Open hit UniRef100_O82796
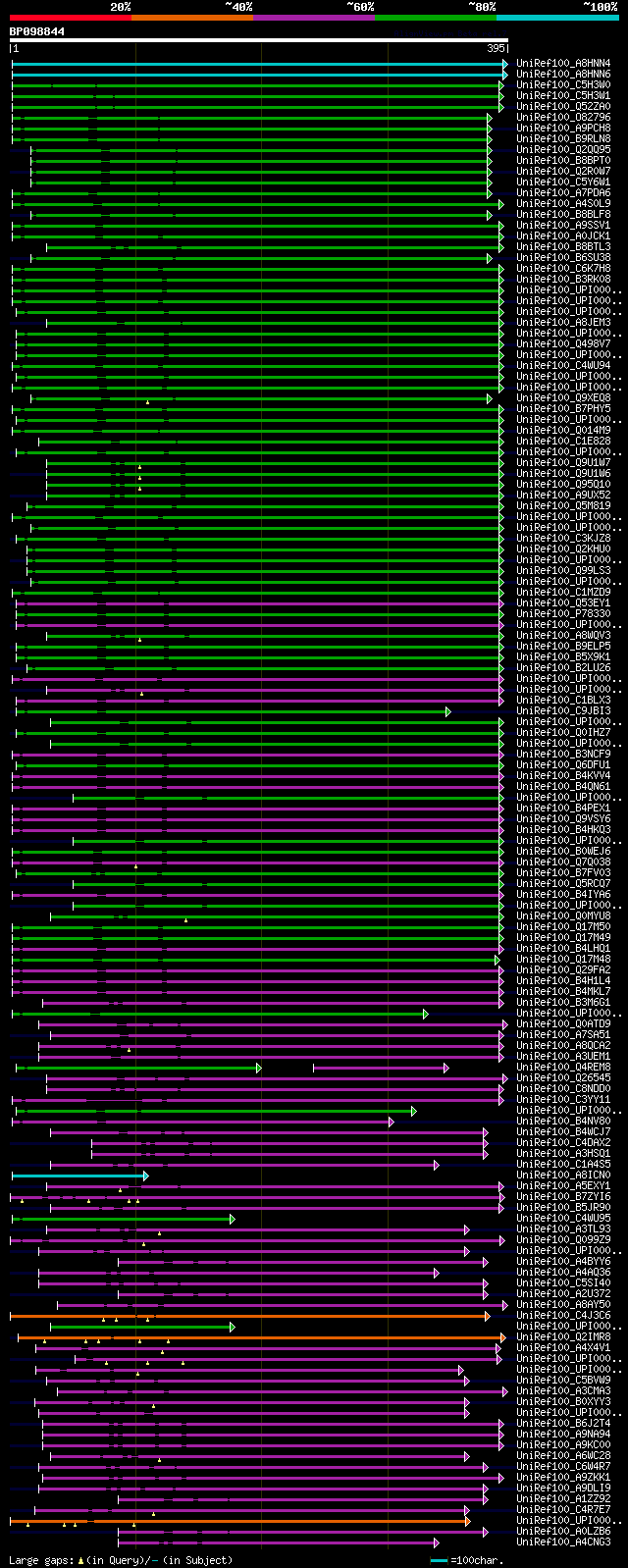The width and height of the screenshot is (628, 1568). [563, 117]
